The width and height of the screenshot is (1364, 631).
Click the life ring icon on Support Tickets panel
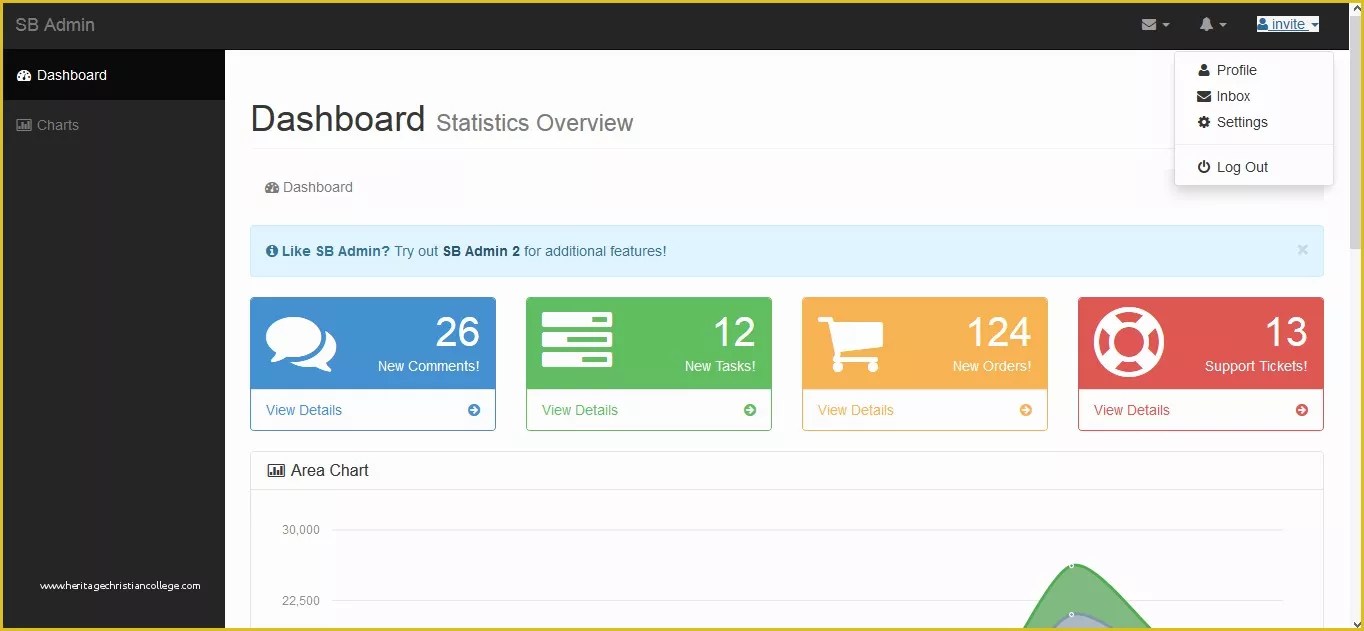coord(1128,341)
